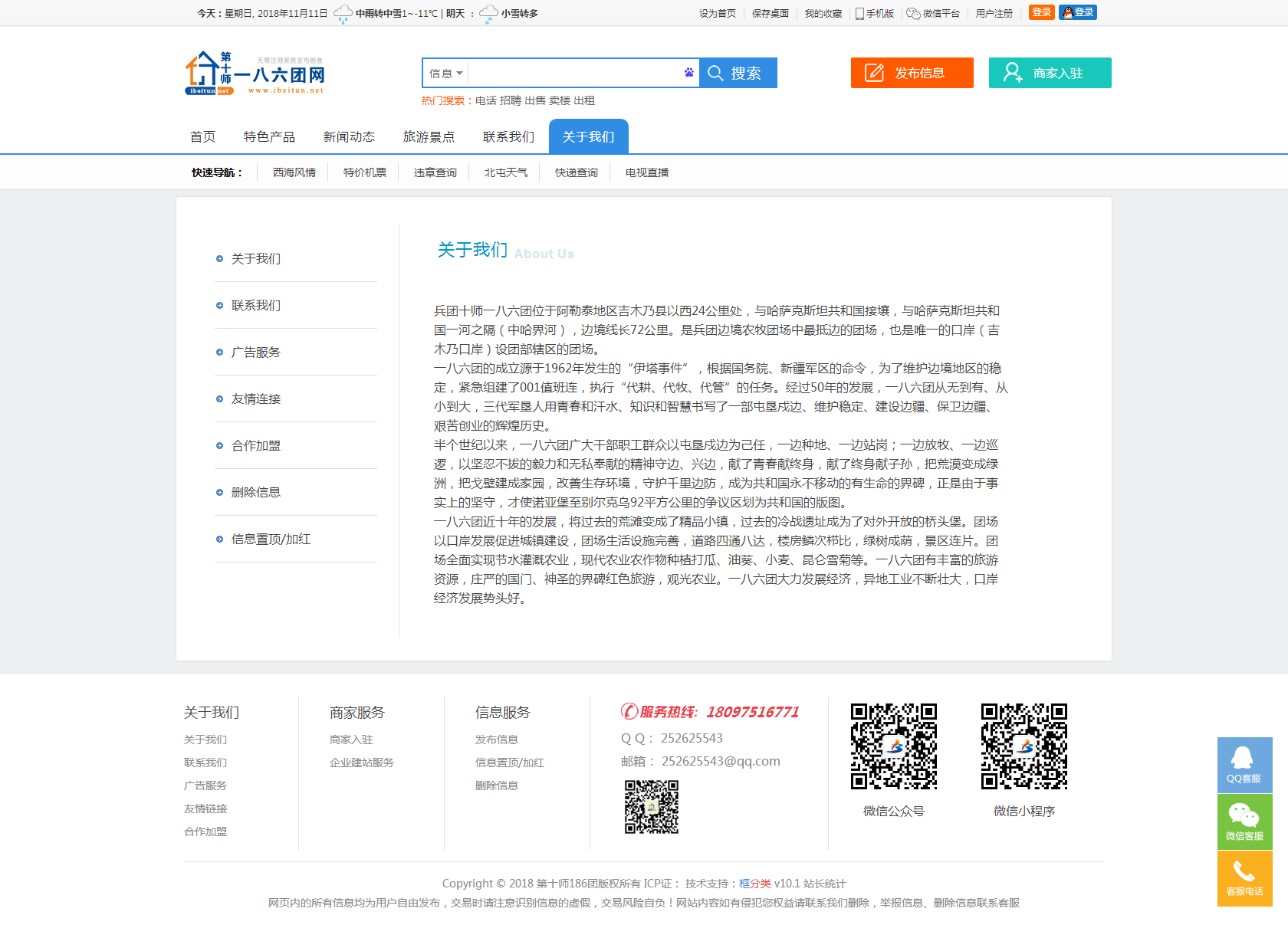Click the green merchant join button

click(x=1050, y=73)
